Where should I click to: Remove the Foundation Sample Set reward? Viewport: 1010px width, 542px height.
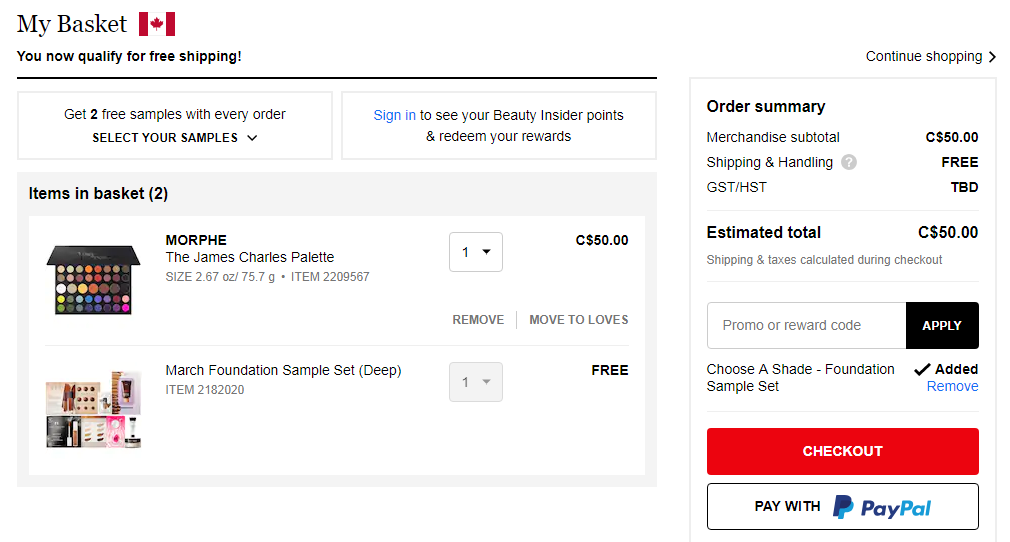[x=952, y=387]
